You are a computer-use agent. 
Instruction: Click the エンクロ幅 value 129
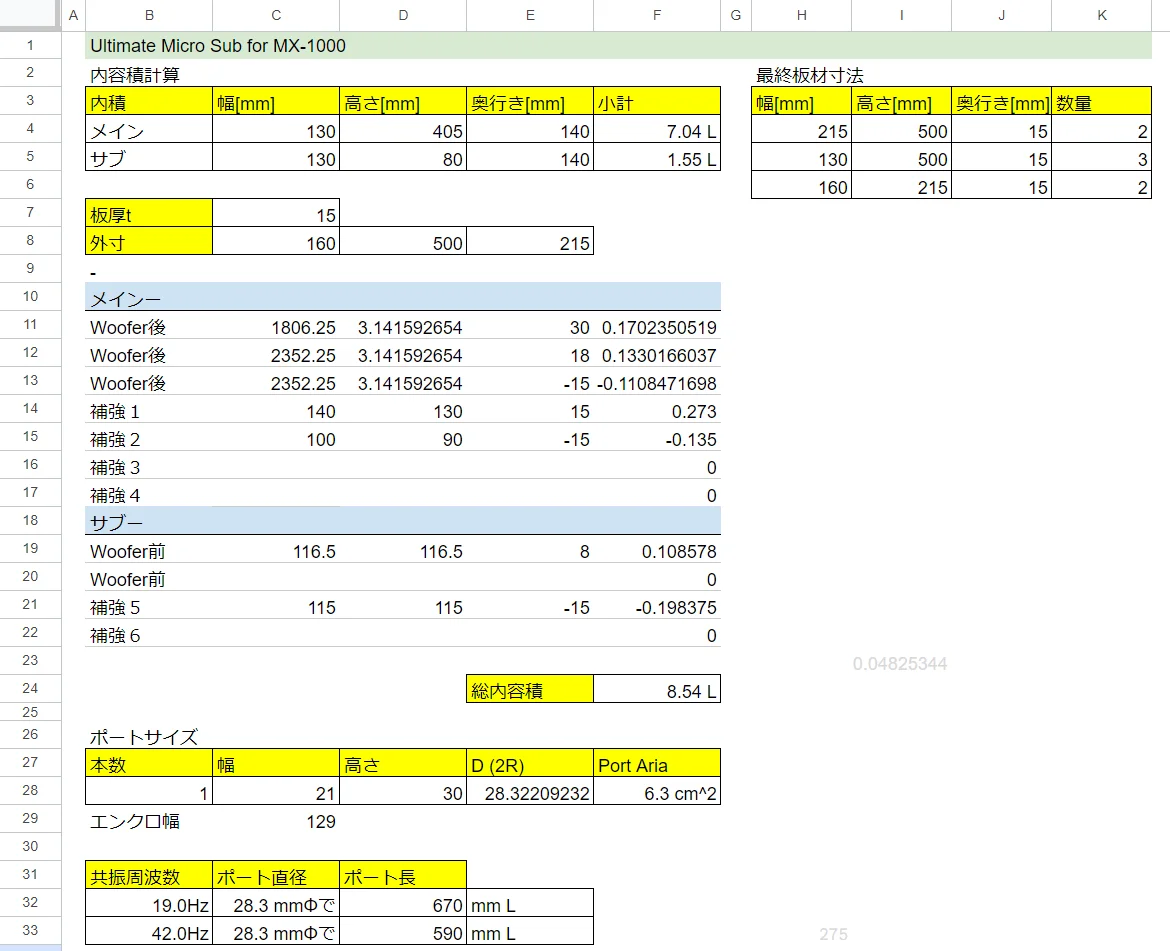tap(276, 822)
